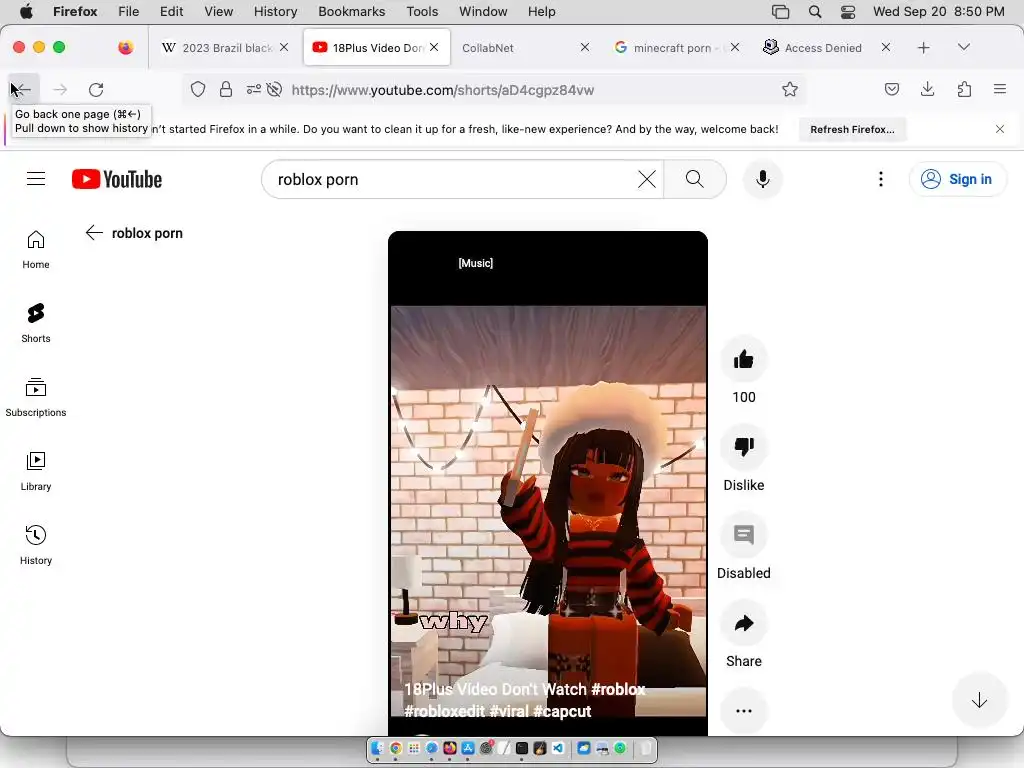Close the 18Plus Video tab
1024x768 pixels.
click(x=434, y=47)
